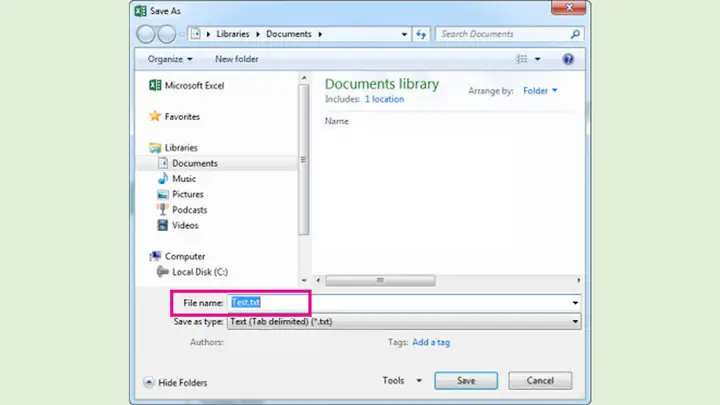Click the Back navigation arrow button
Image resolution: width=720 pixels, height=405 pixels.
(146, 34)
